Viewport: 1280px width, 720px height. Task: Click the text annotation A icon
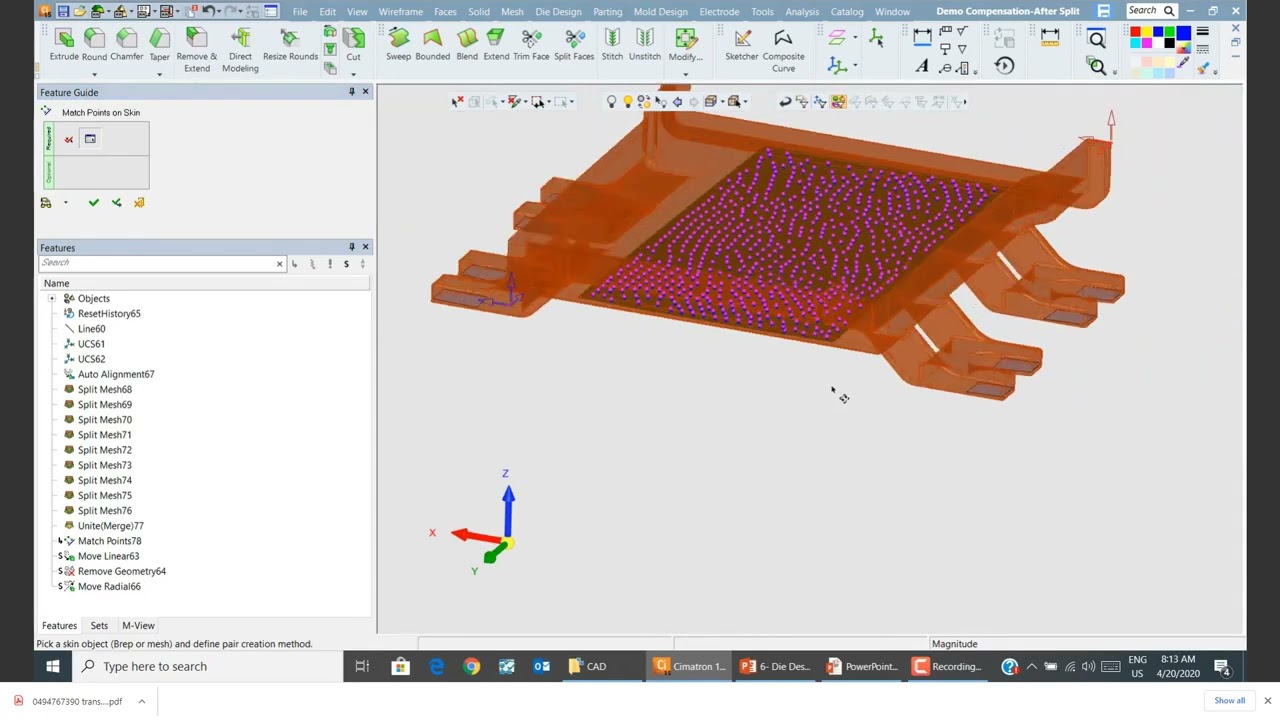click(x=921, y=67)
